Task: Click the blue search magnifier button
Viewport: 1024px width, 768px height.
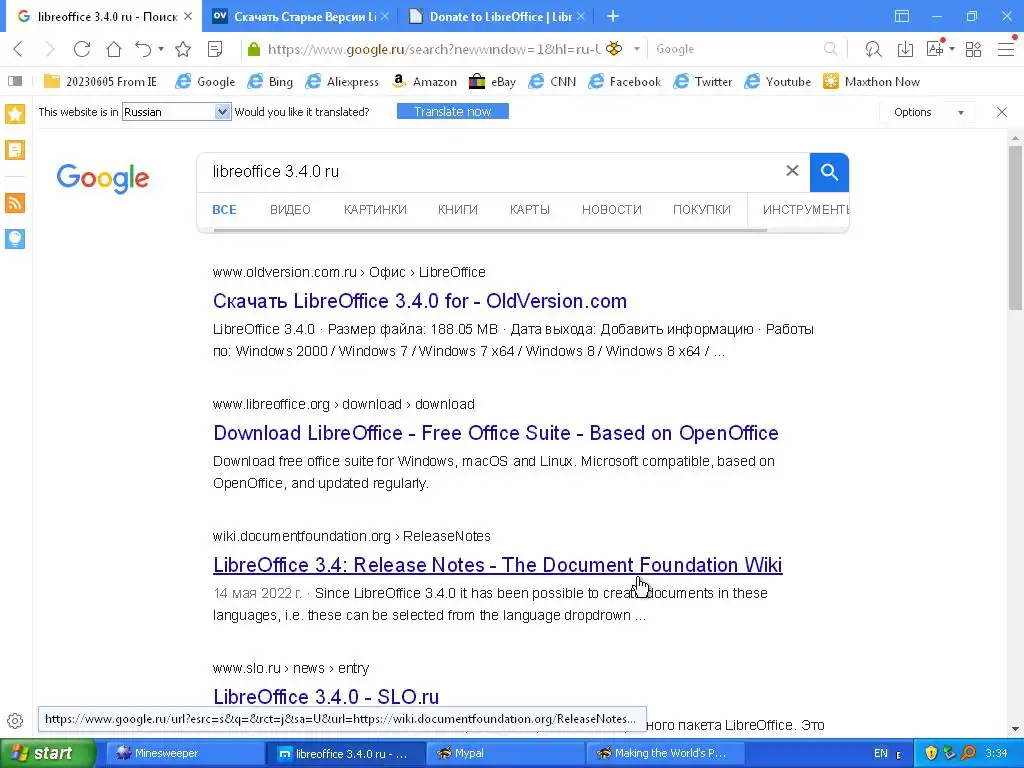Action: point(829,172)
